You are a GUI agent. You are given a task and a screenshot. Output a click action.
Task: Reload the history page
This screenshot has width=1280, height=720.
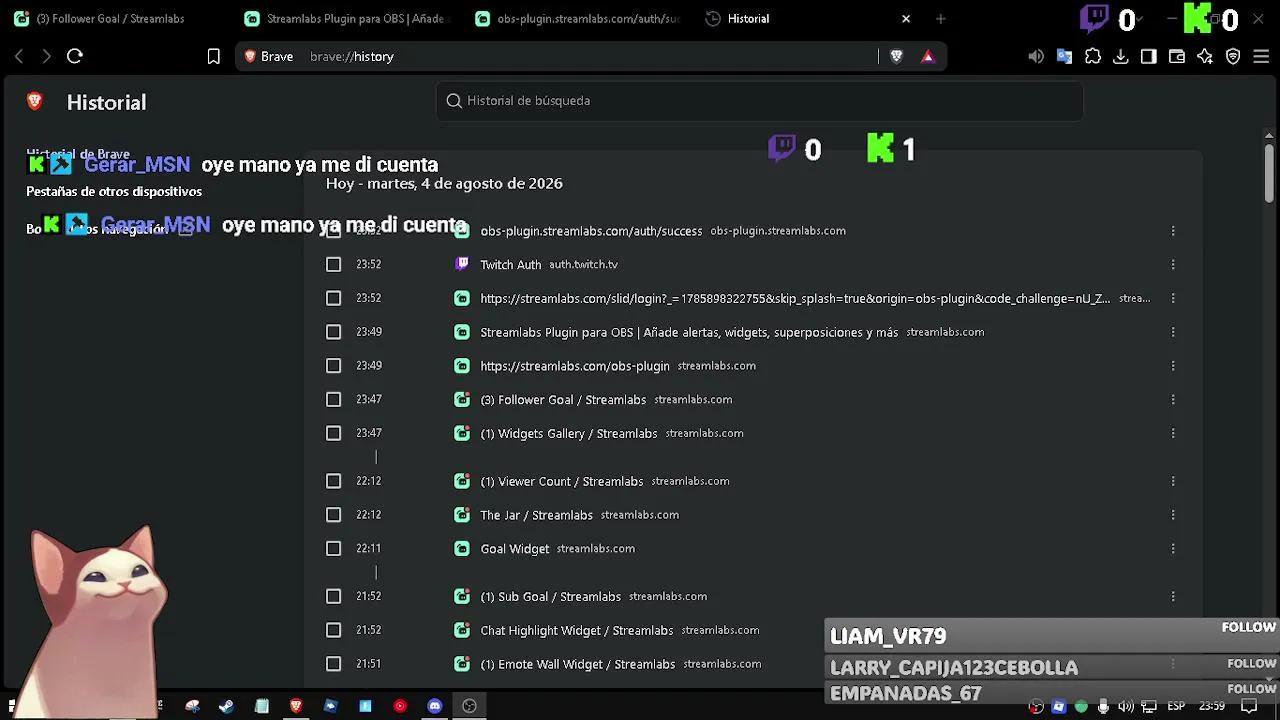coord(75,57)
